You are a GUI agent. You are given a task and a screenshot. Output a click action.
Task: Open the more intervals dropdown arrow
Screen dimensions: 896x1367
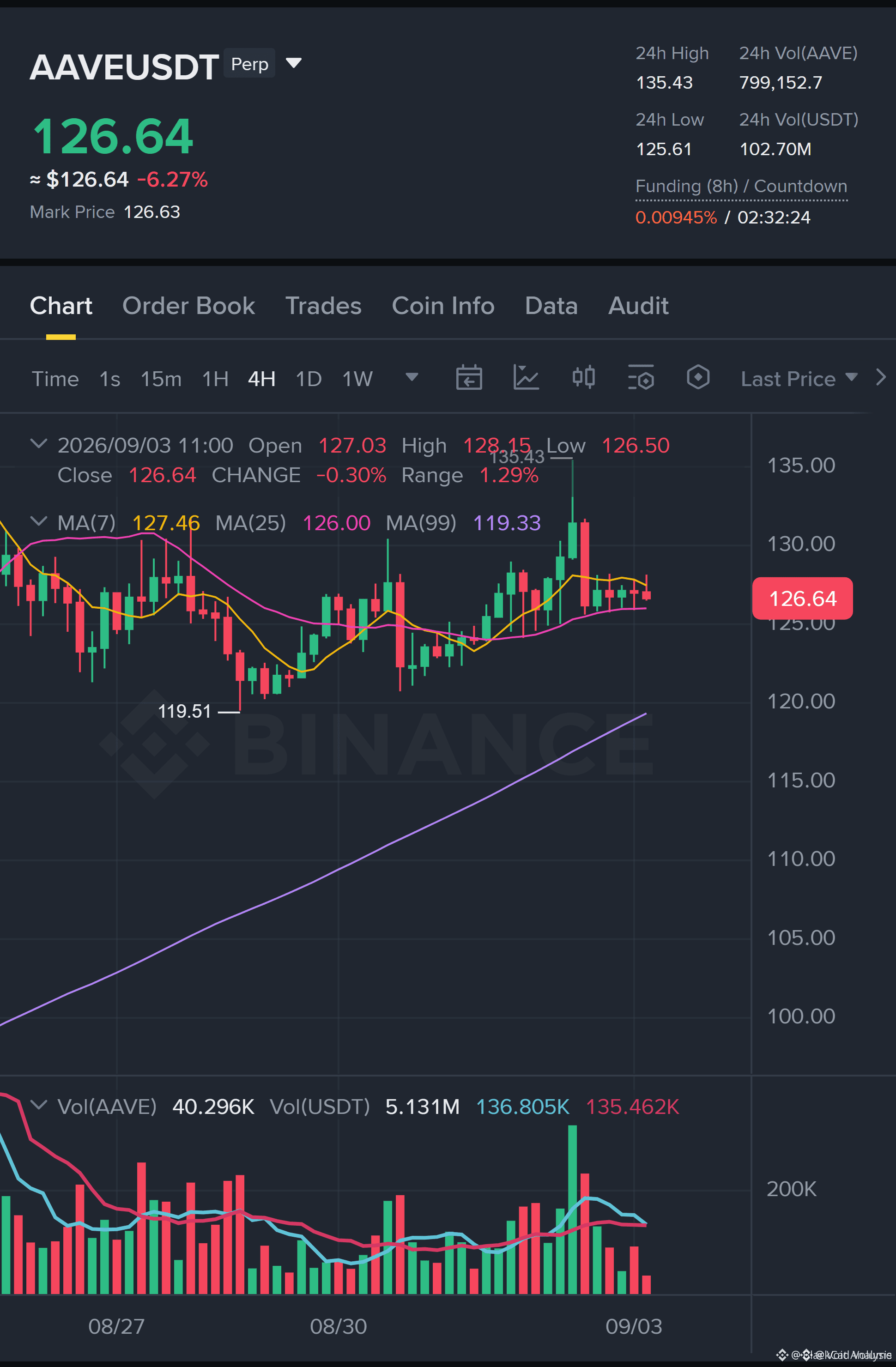click(412, 377)
